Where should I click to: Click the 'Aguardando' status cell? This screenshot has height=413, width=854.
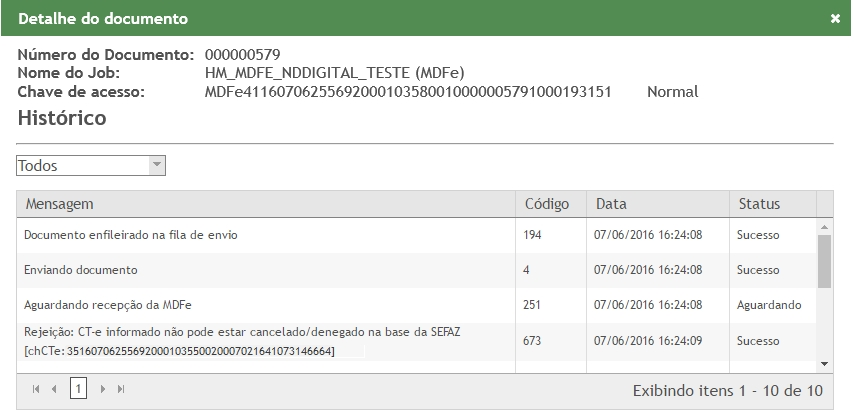[769, 305]
